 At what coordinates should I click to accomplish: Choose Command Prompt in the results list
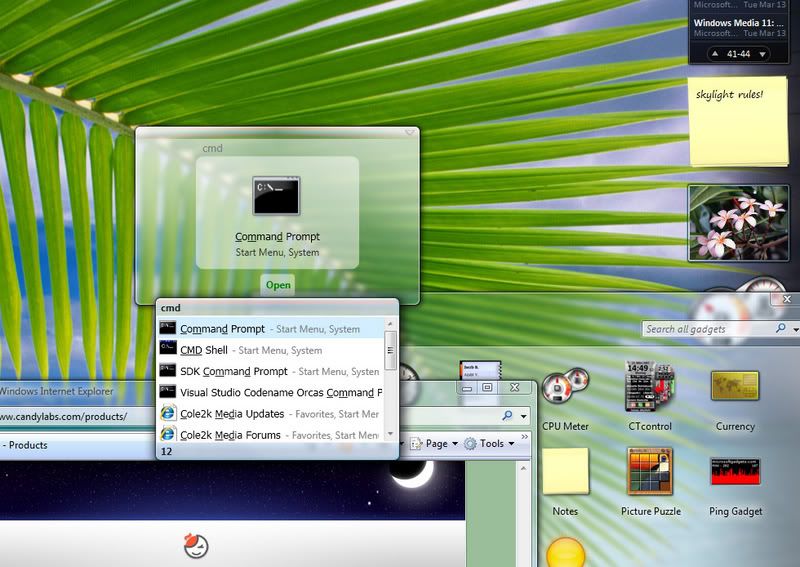(x=270, y=329)
